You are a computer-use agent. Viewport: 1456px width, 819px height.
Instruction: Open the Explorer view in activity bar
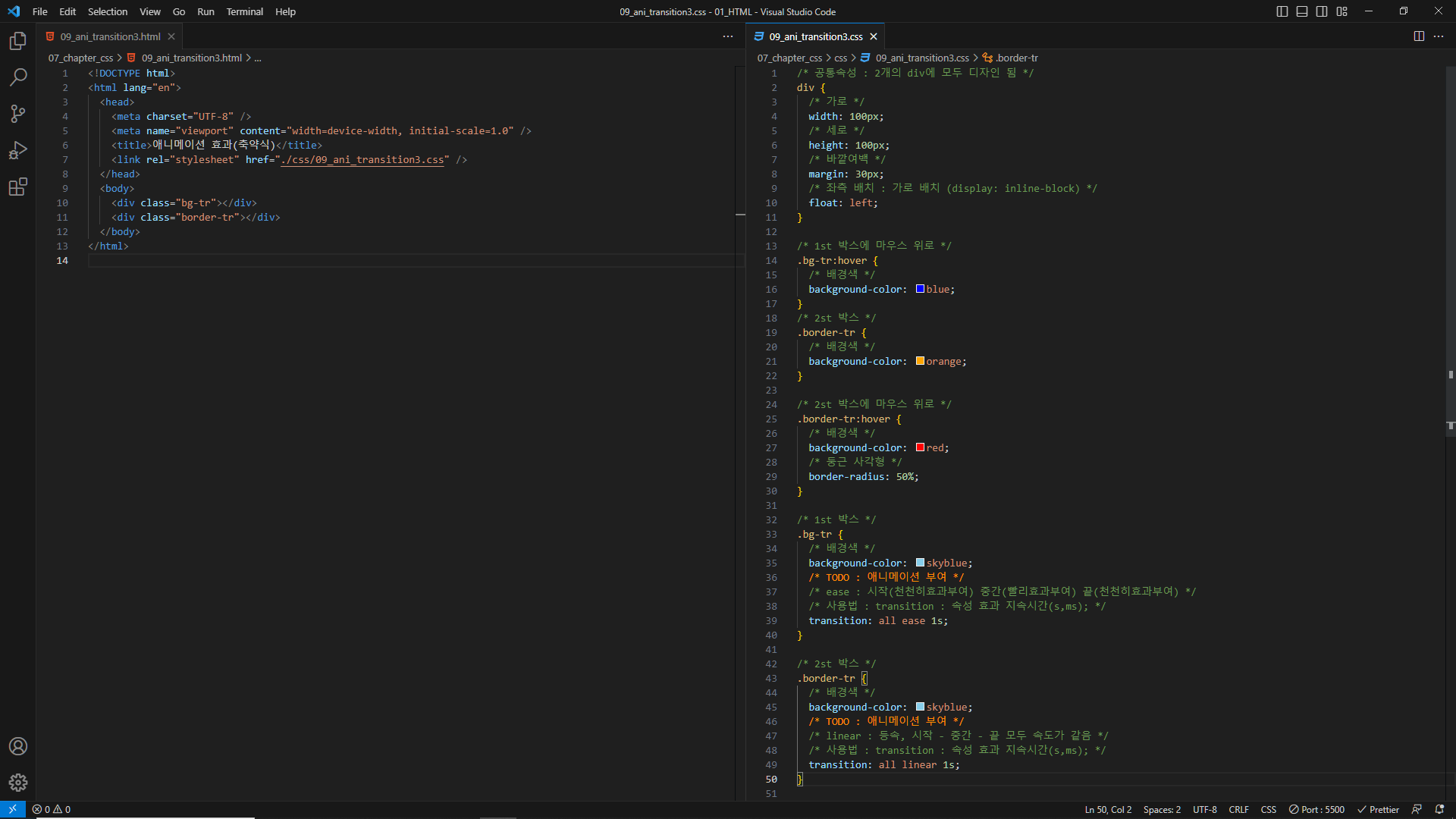[18, 41]
